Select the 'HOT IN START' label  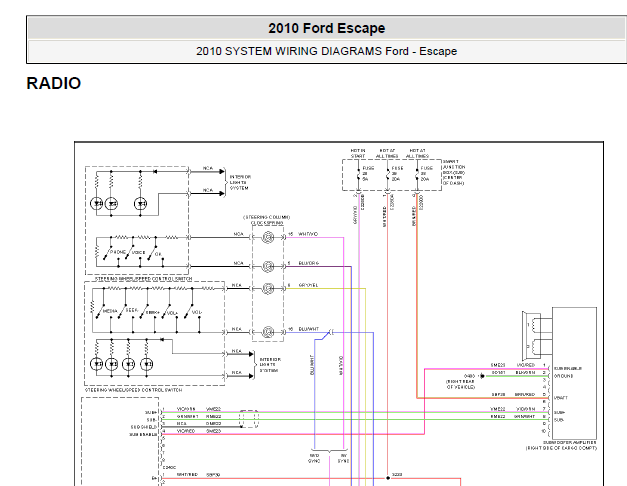(x=358, y=153)
